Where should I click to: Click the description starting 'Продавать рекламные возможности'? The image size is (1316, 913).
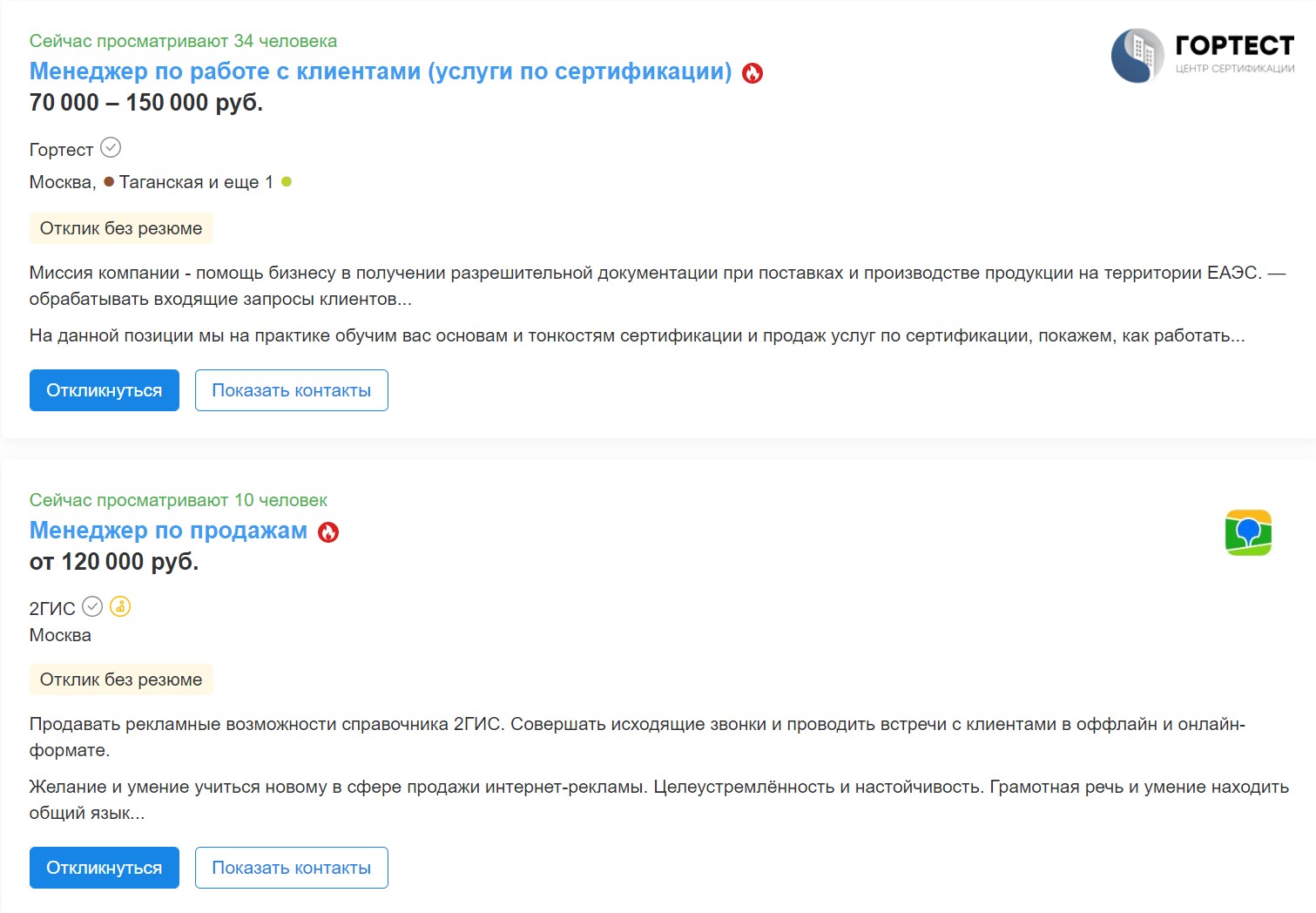point(638,737)
